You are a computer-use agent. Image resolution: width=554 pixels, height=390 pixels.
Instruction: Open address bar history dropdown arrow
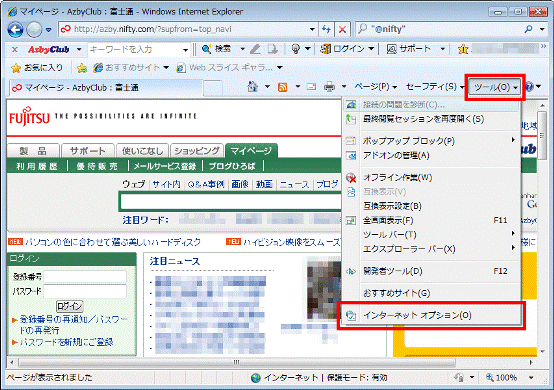[x=312, y=30]
